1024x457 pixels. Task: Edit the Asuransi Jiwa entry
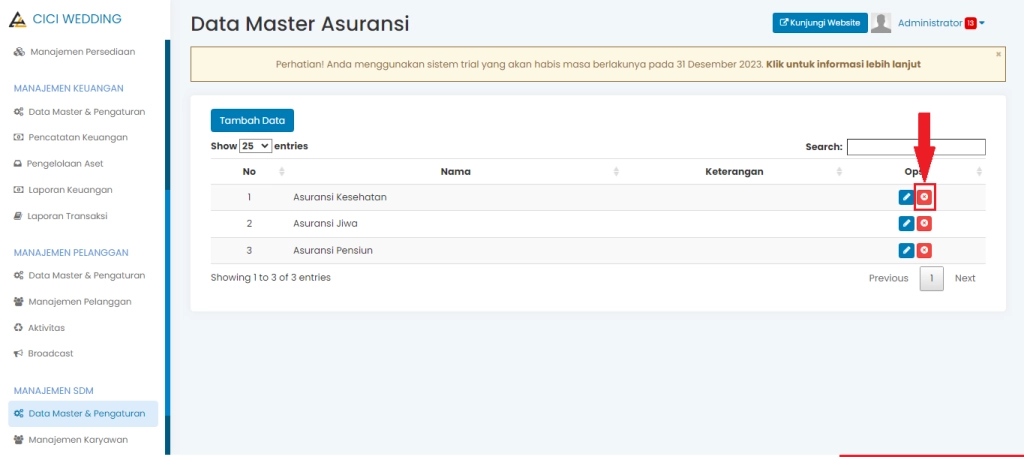906,224
